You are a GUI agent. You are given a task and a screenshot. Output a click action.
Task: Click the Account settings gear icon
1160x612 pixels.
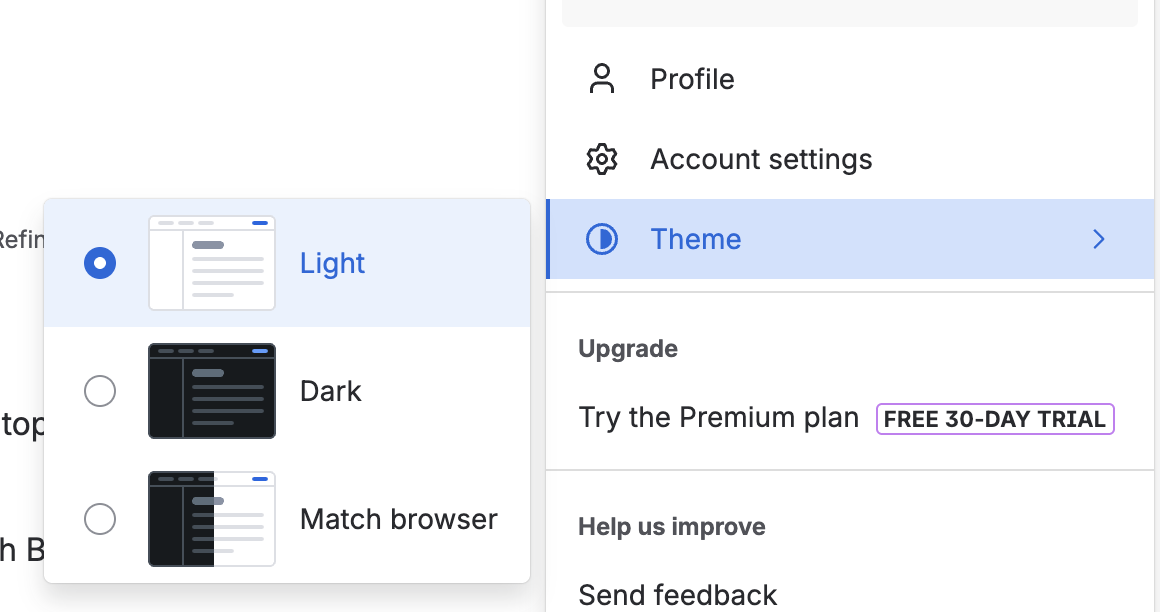(602, 159)
